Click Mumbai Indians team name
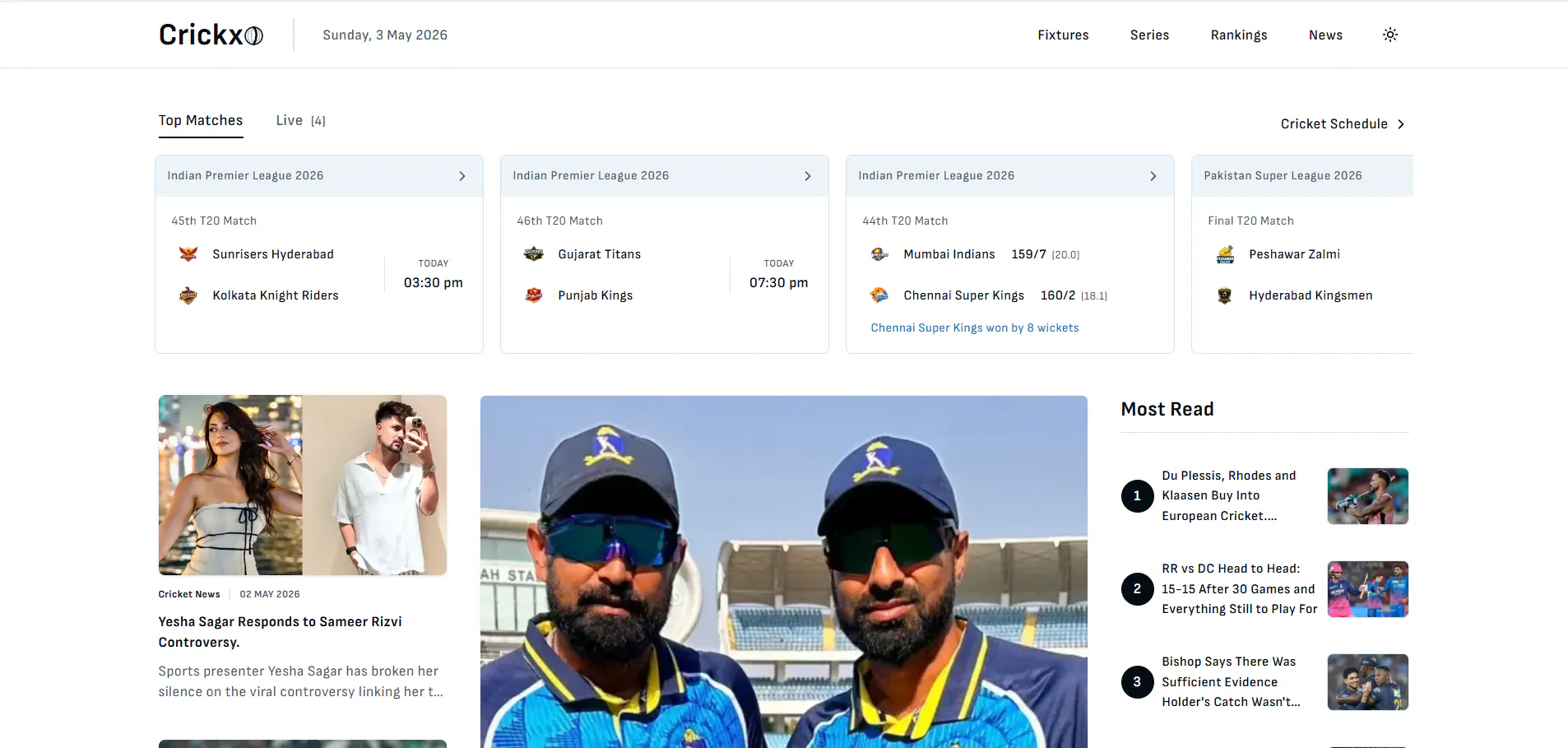The image size is (1568, 748). coord(949,254)
